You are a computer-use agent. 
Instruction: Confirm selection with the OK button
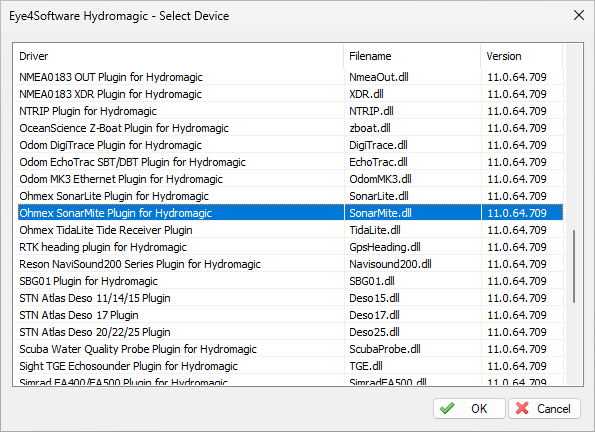point(469,408)
